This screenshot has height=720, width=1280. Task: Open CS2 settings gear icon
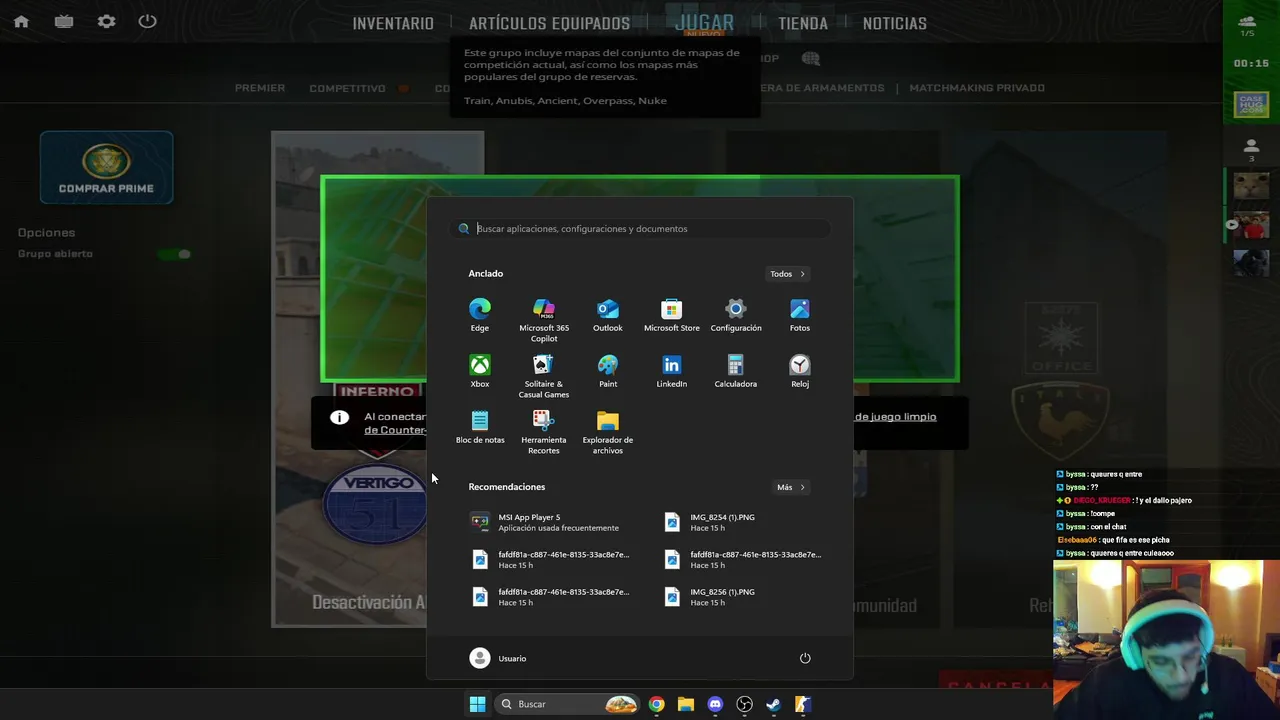[106, 21]
